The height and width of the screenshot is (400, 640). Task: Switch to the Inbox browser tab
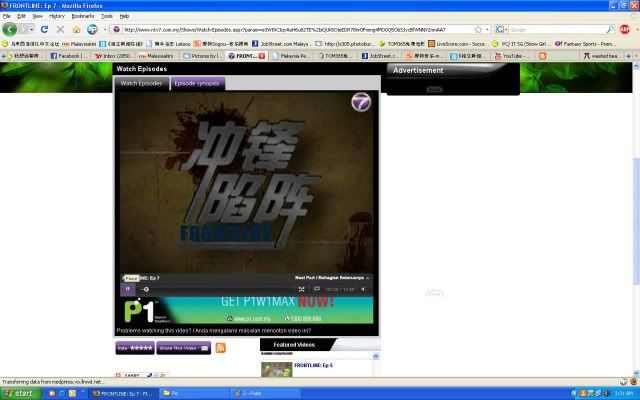113,56
